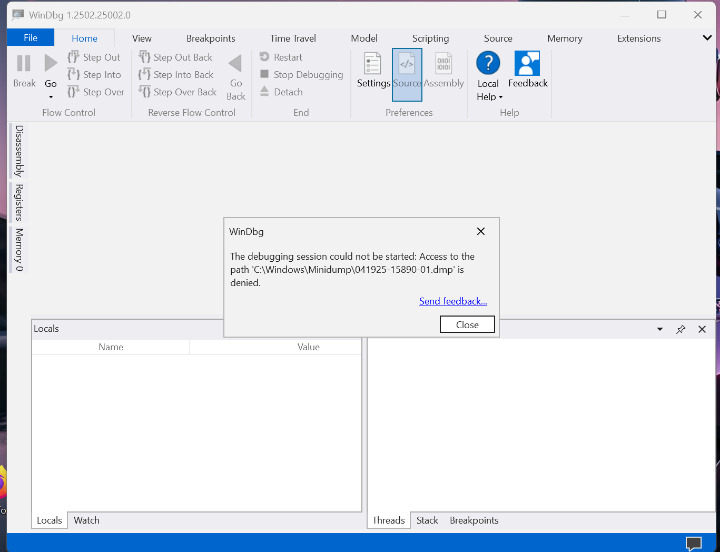
Task: Maximize the WinDbg window
Action: [661, 15]
